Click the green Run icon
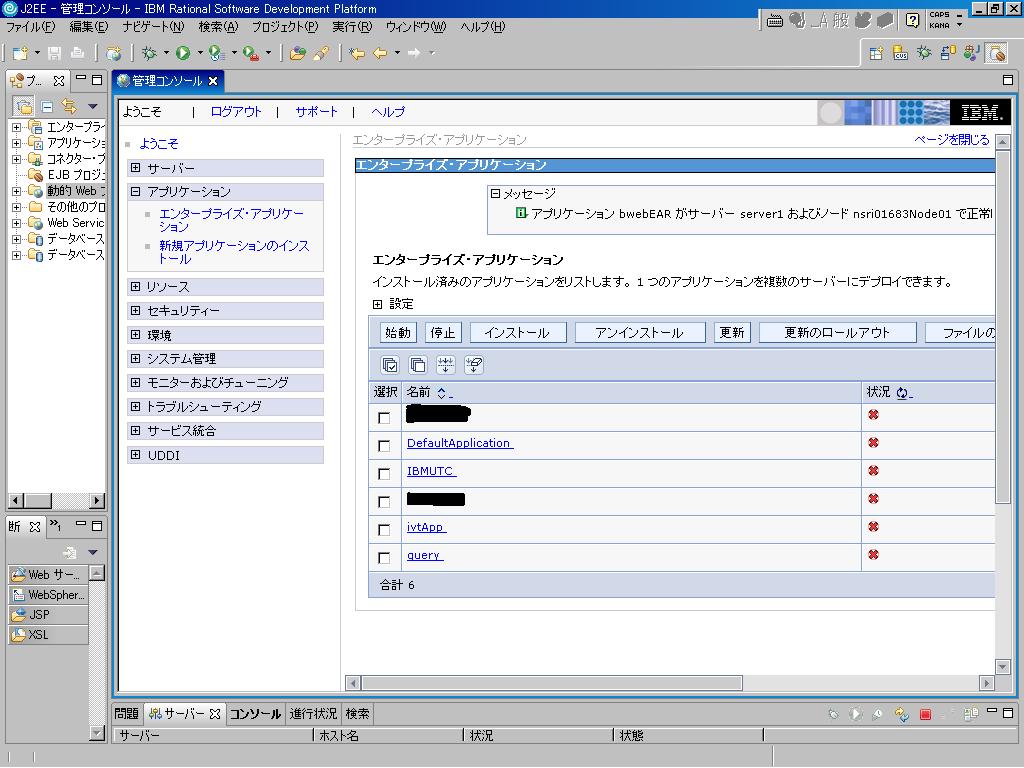This screenshot has width=1024, height=768. pos(183,53)
